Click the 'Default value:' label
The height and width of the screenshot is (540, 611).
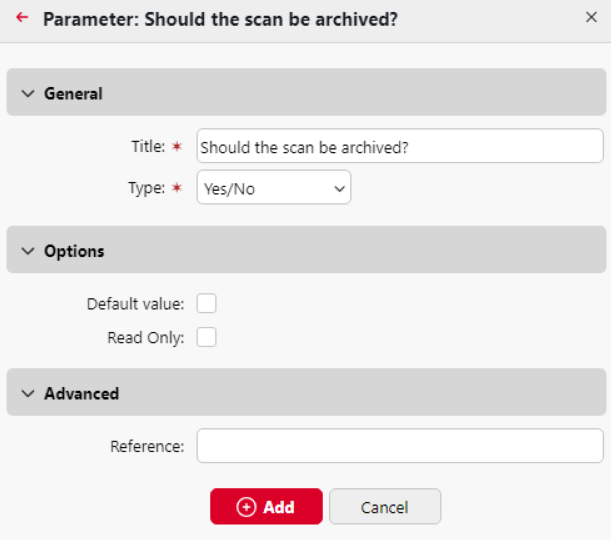coord(135,303)
